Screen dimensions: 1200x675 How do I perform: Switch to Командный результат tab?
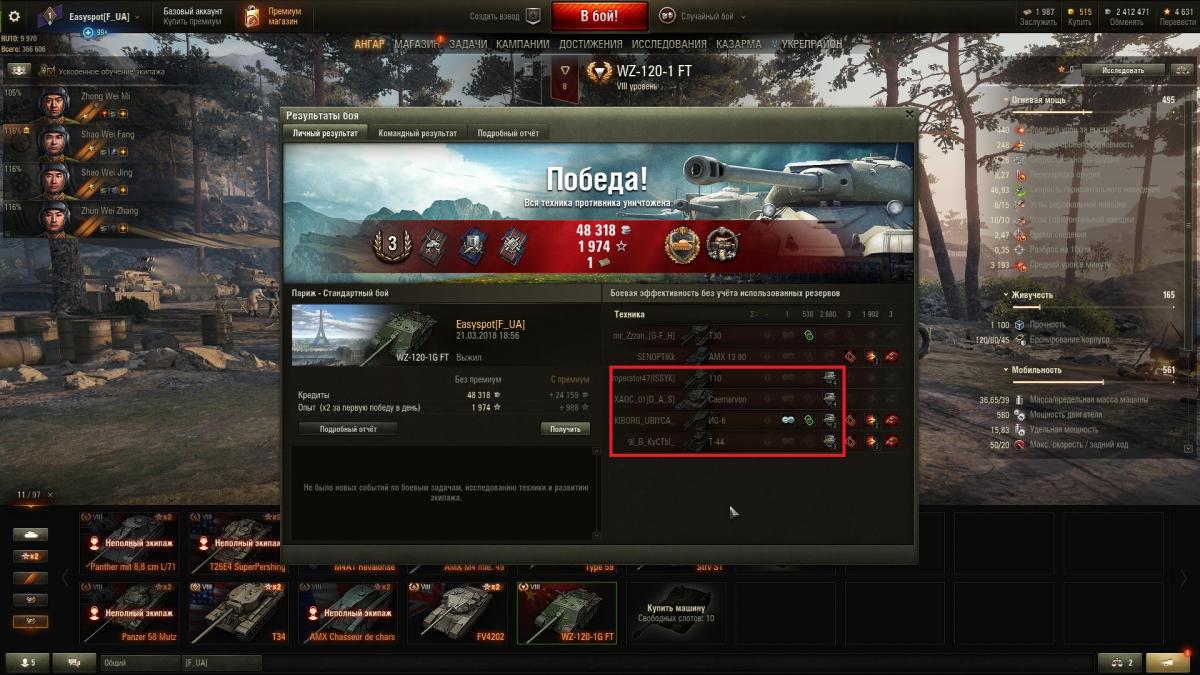pos(417,133)
